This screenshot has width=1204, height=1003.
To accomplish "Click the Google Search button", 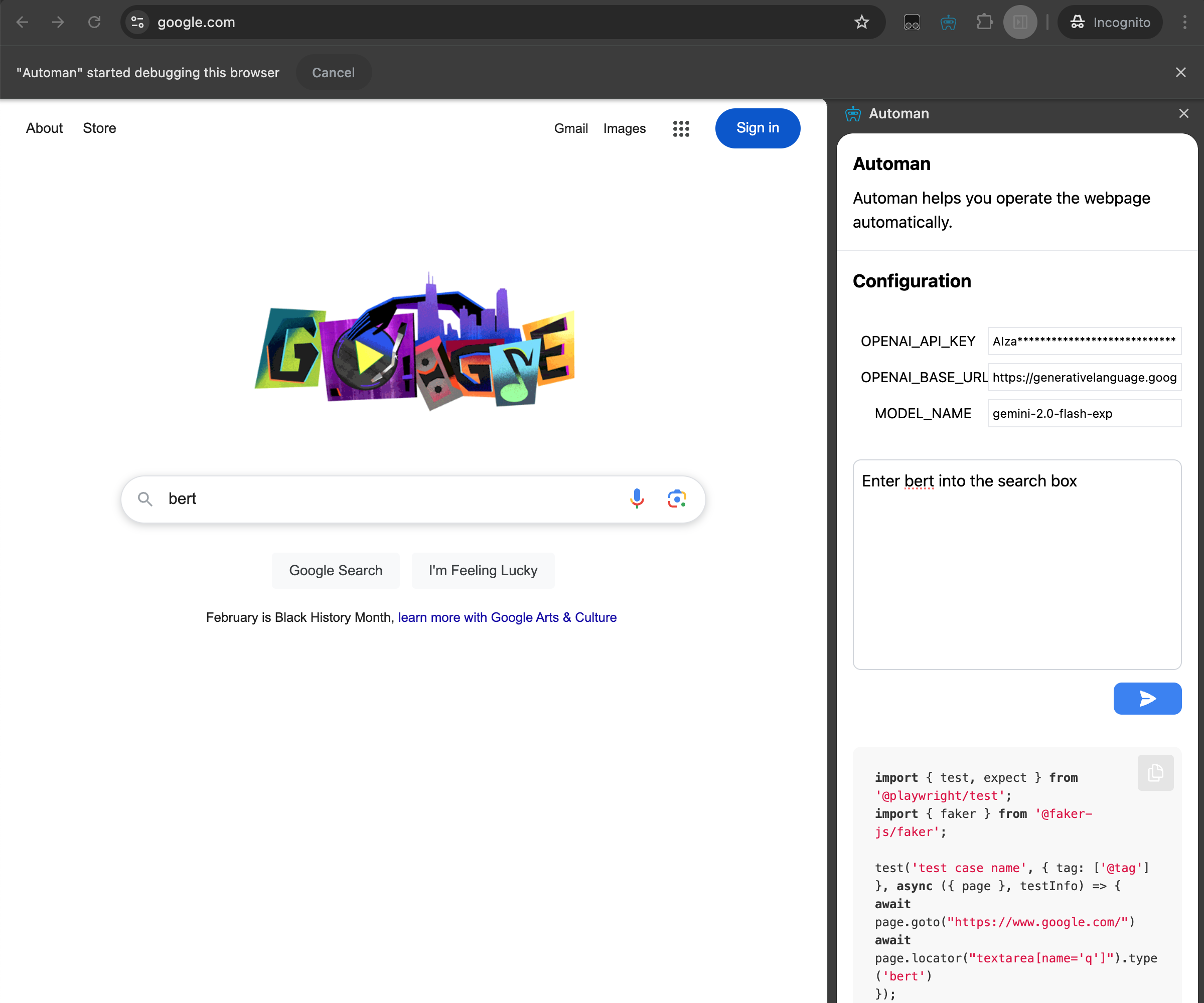I will click(336, 570).
